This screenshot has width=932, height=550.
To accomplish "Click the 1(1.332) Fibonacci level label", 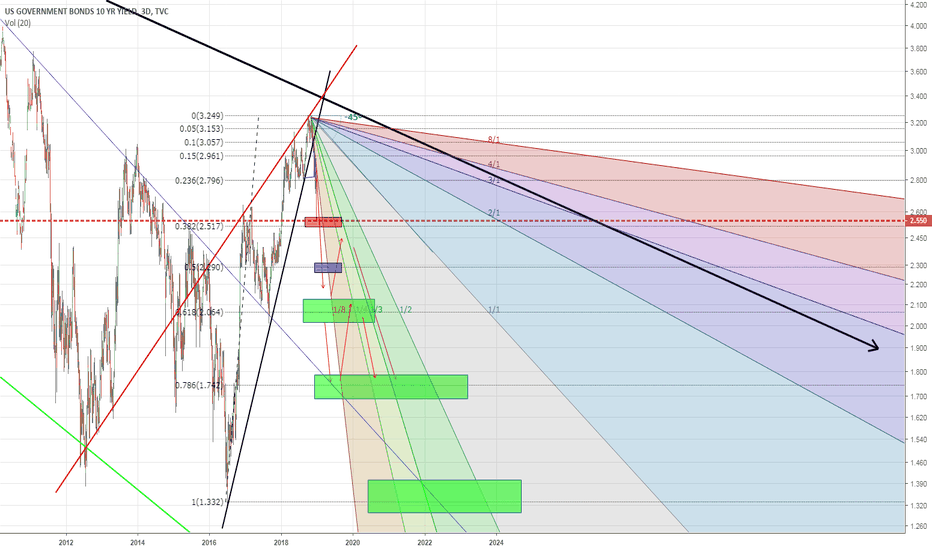I will pos(207,502).
